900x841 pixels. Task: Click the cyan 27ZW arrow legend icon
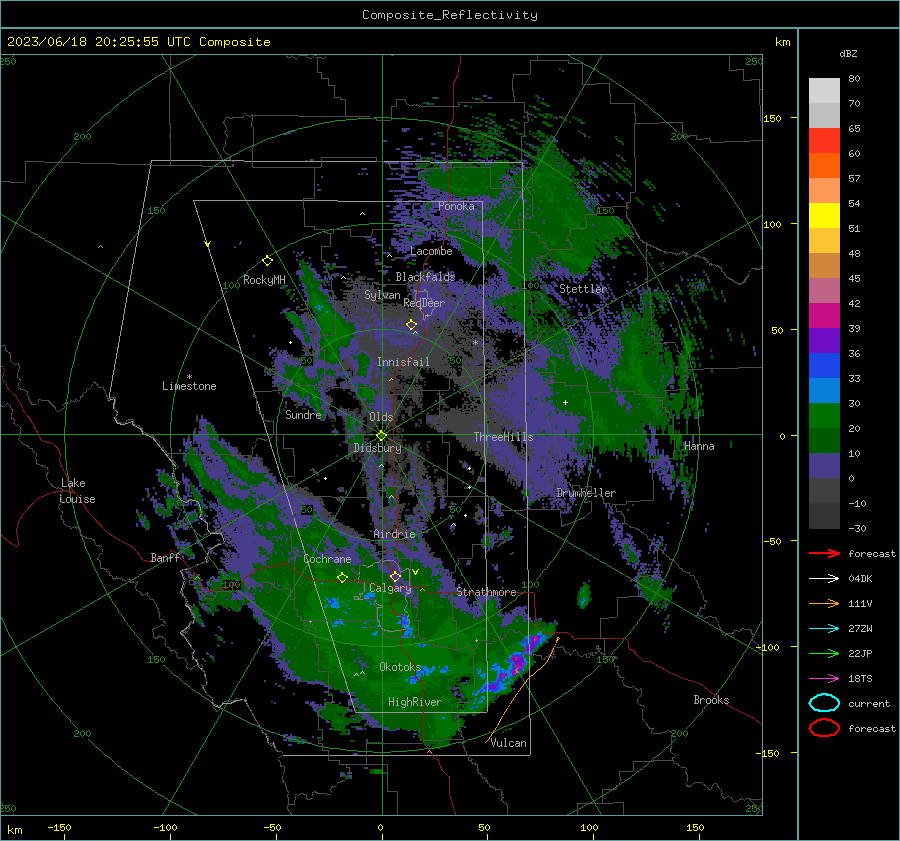click(x=824, y=629)
